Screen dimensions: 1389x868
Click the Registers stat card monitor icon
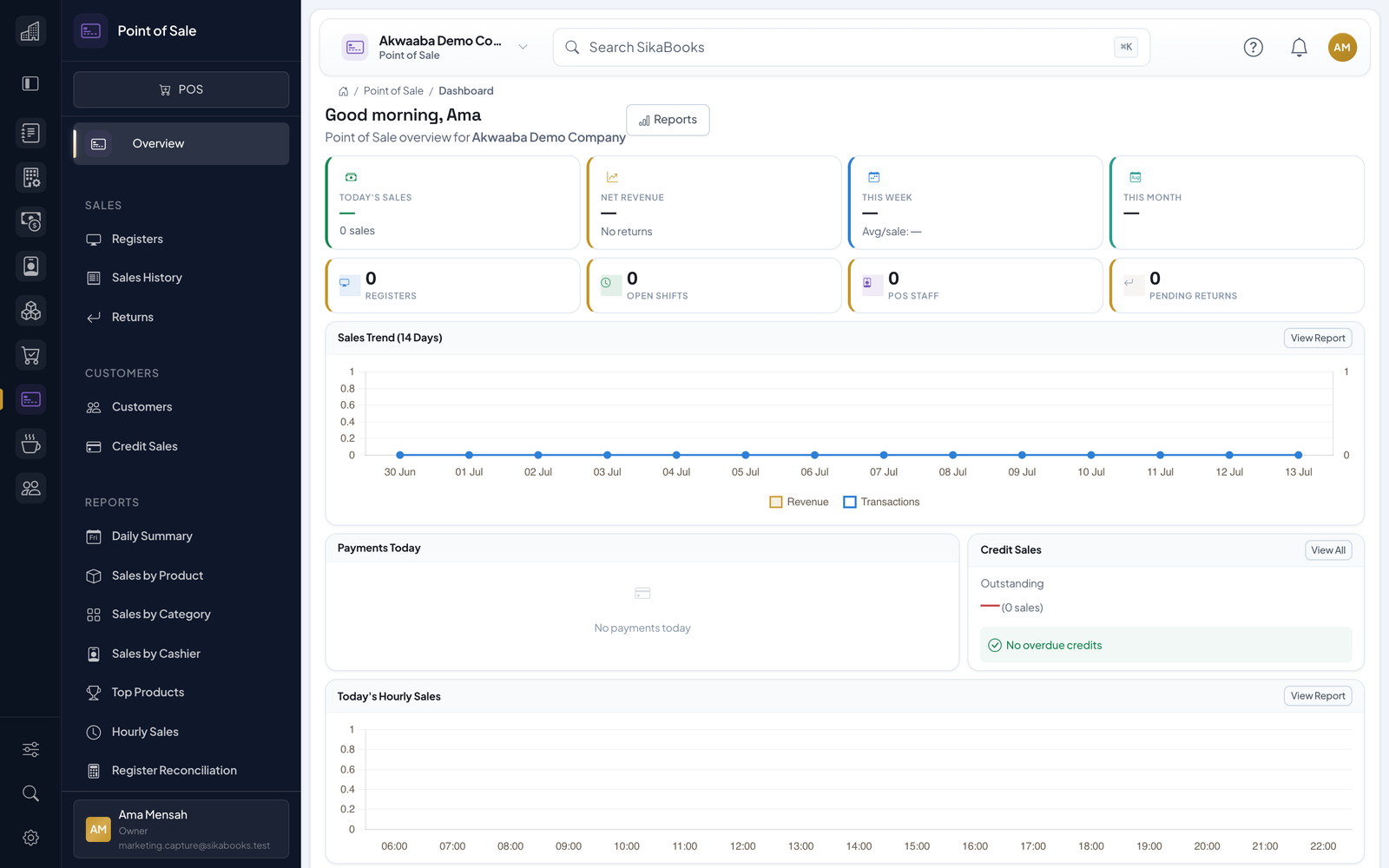tap(345, 283)
